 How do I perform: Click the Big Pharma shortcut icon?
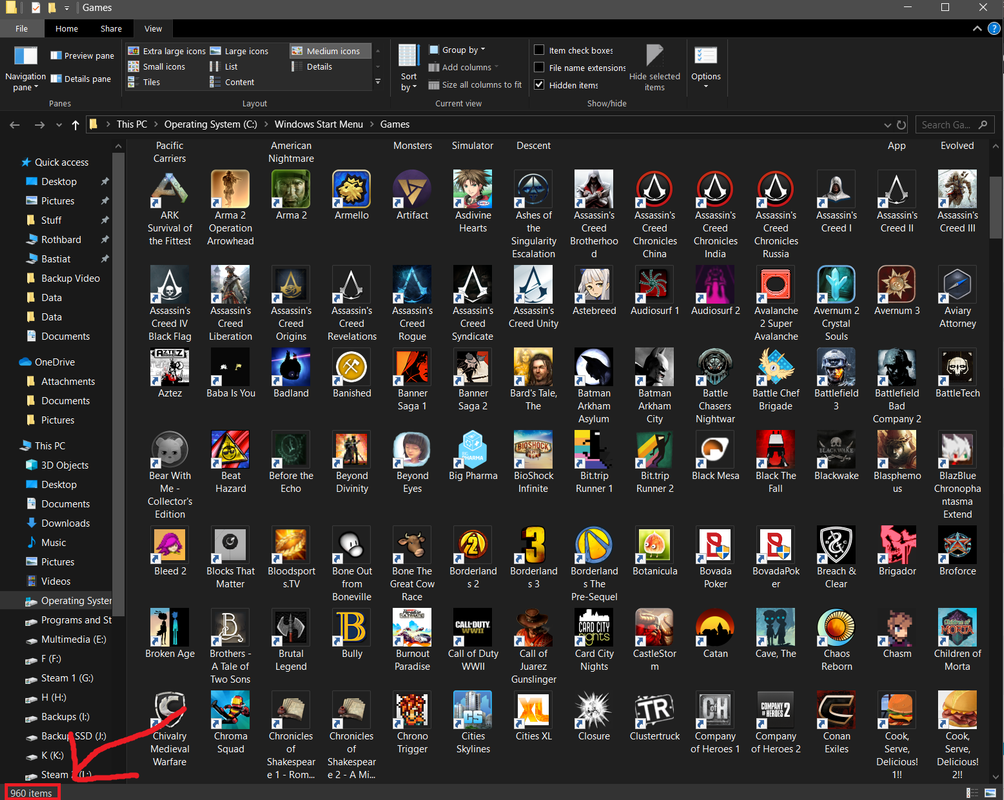[x=473, y=450]
